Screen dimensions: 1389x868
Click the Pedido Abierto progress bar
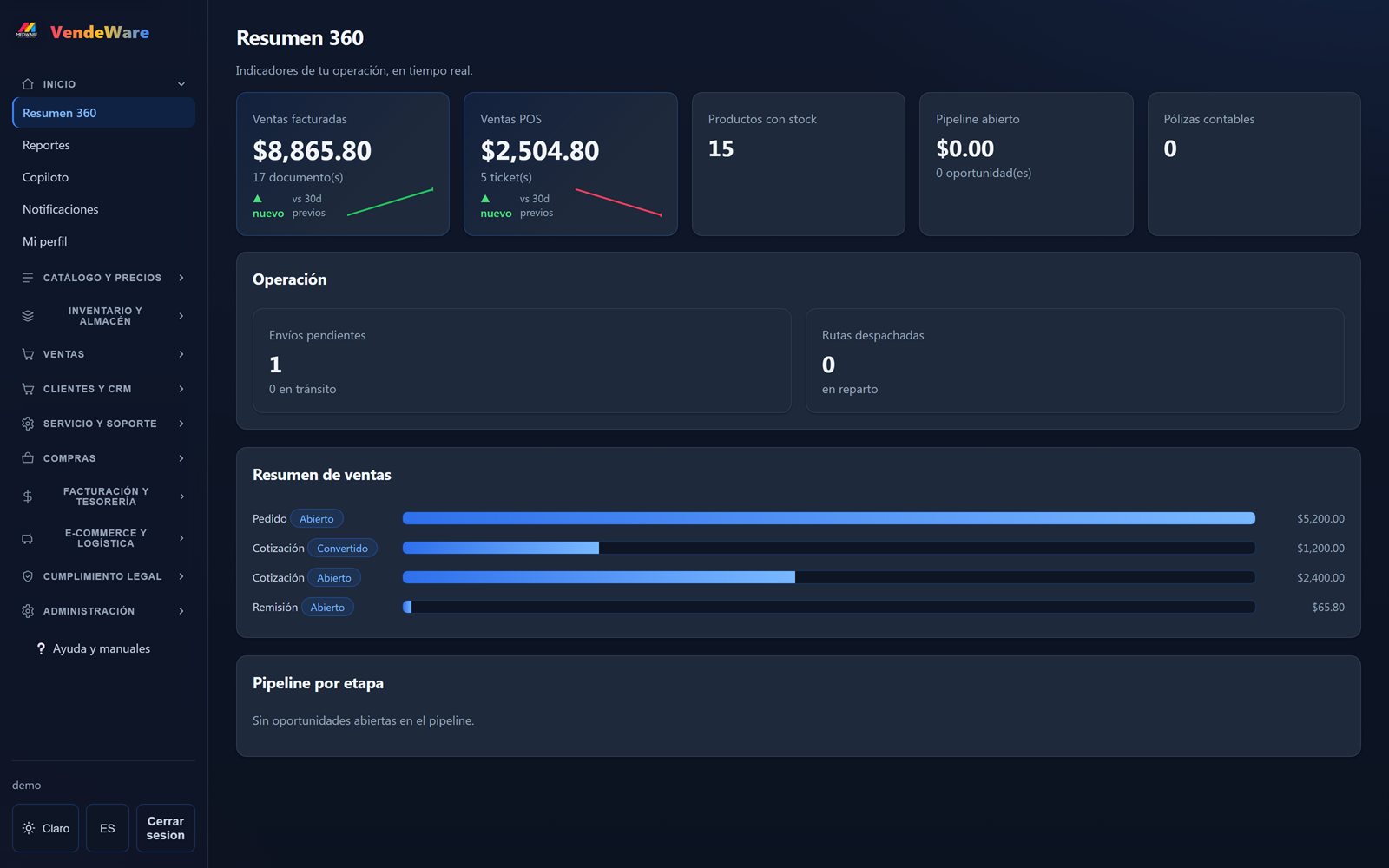(829, 518)
